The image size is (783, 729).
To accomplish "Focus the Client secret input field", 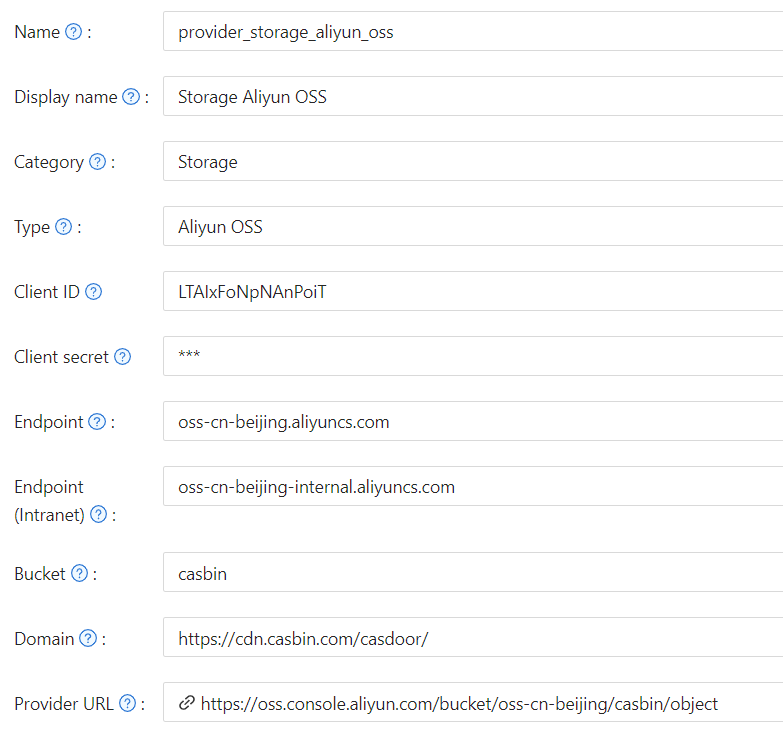I will [x=472, y=357].
